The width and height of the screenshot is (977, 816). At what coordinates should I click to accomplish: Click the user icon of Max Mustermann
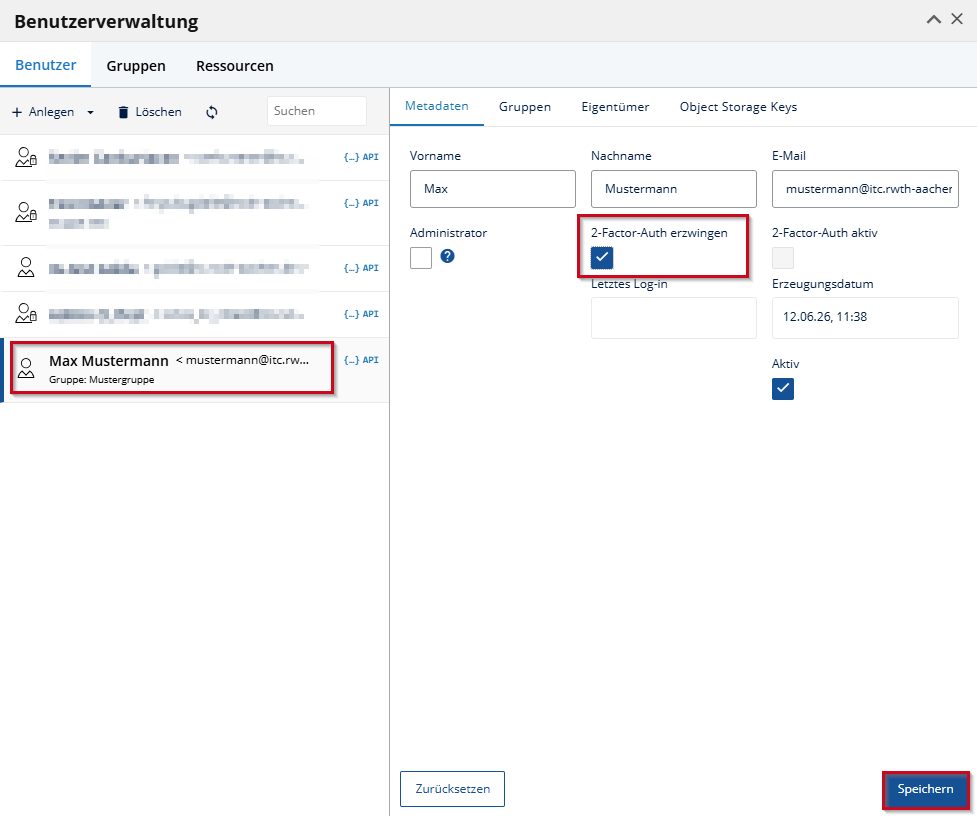click(26, 368)
